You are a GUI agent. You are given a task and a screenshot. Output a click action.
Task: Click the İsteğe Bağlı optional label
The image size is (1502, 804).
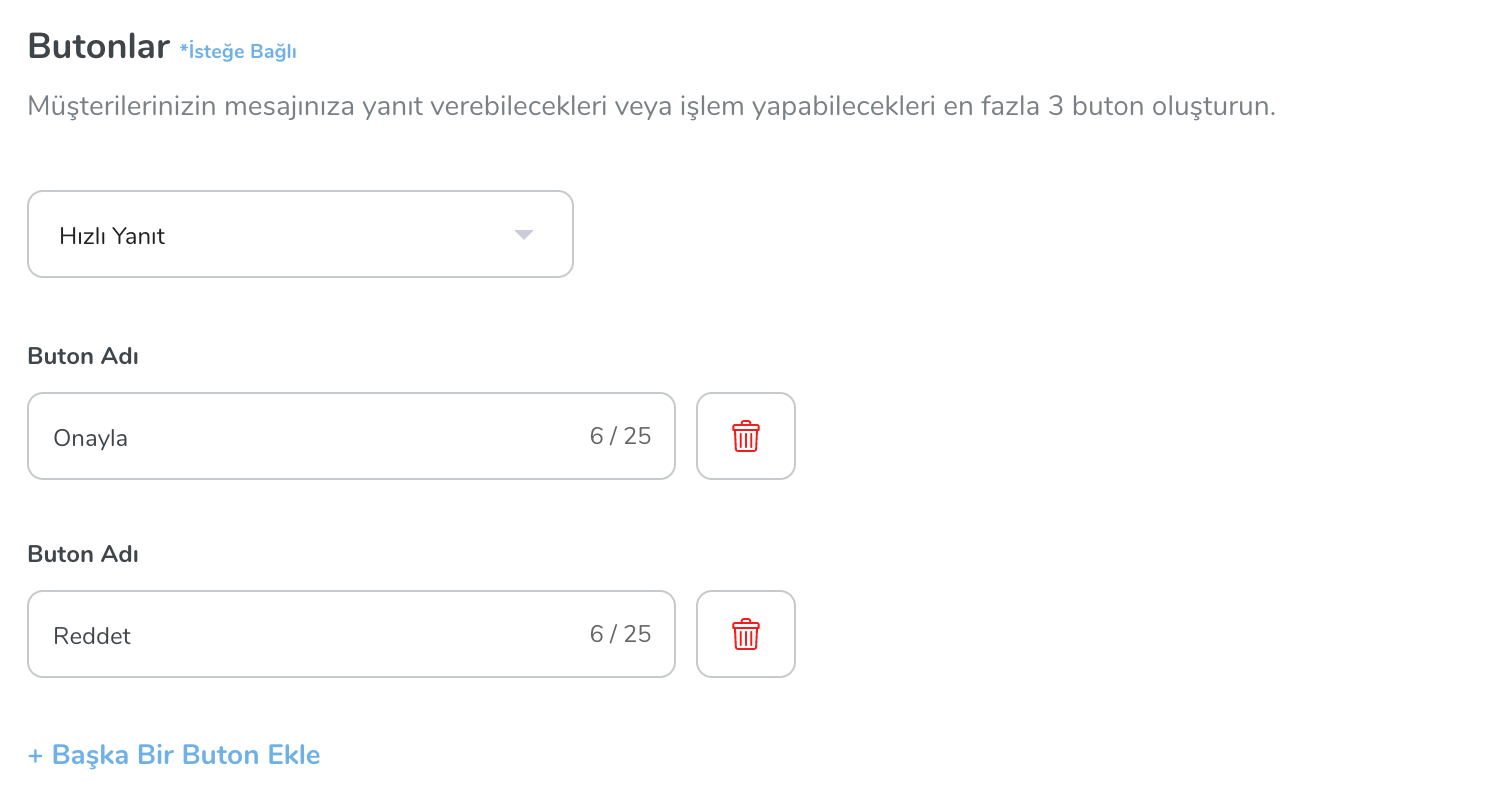238,51
